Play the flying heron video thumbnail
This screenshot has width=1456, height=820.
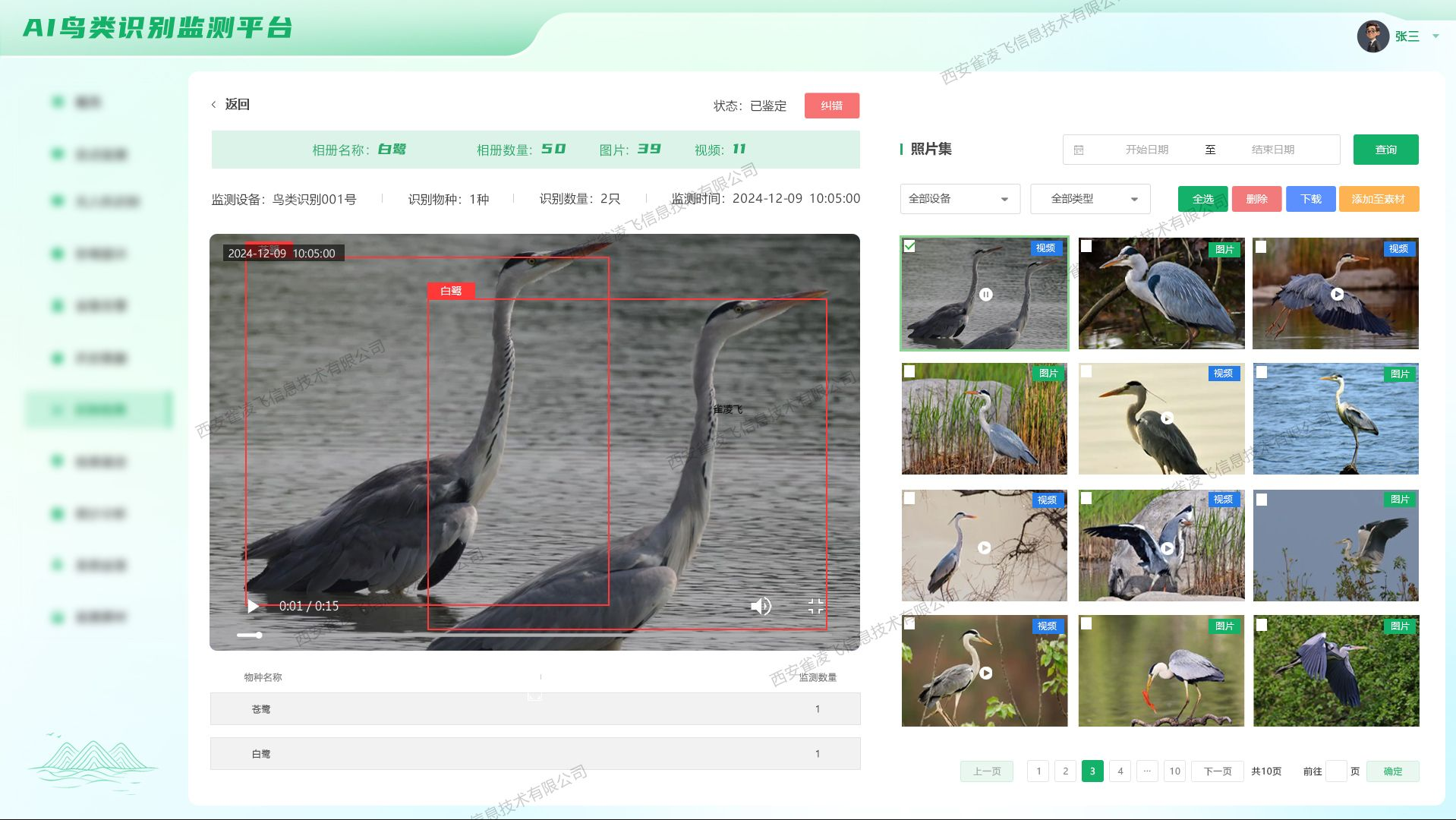pyautogui.click(x=1337, y=295)
